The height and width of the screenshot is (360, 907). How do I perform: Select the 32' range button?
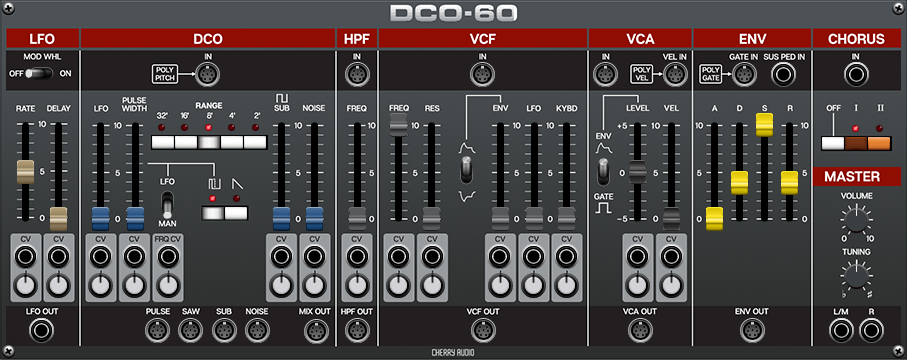[163, 142]
